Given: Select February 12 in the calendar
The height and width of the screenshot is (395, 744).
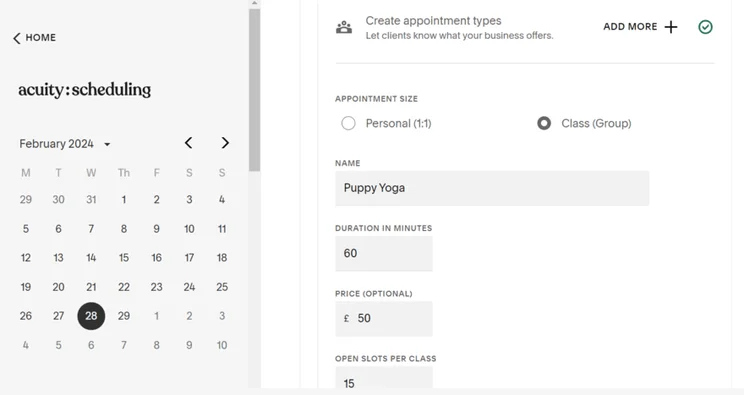Looking at the screenshot, I should (x=26, y=258).
